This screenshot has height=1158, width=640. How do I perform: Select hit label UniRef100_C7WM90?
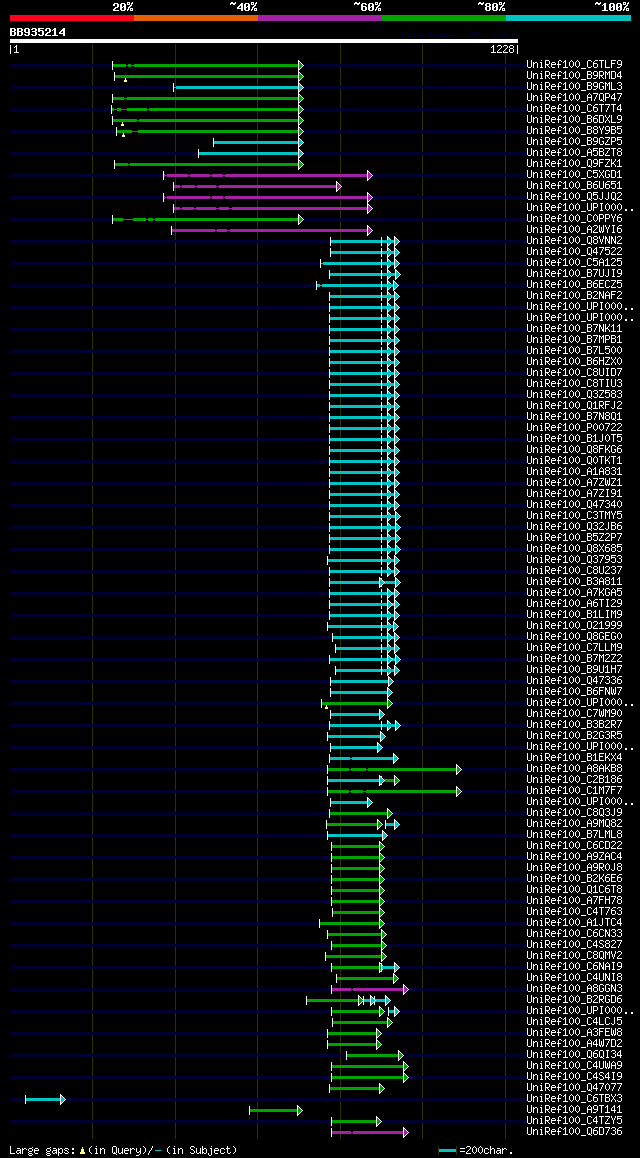pyautogui.click(x=574, y=713)
